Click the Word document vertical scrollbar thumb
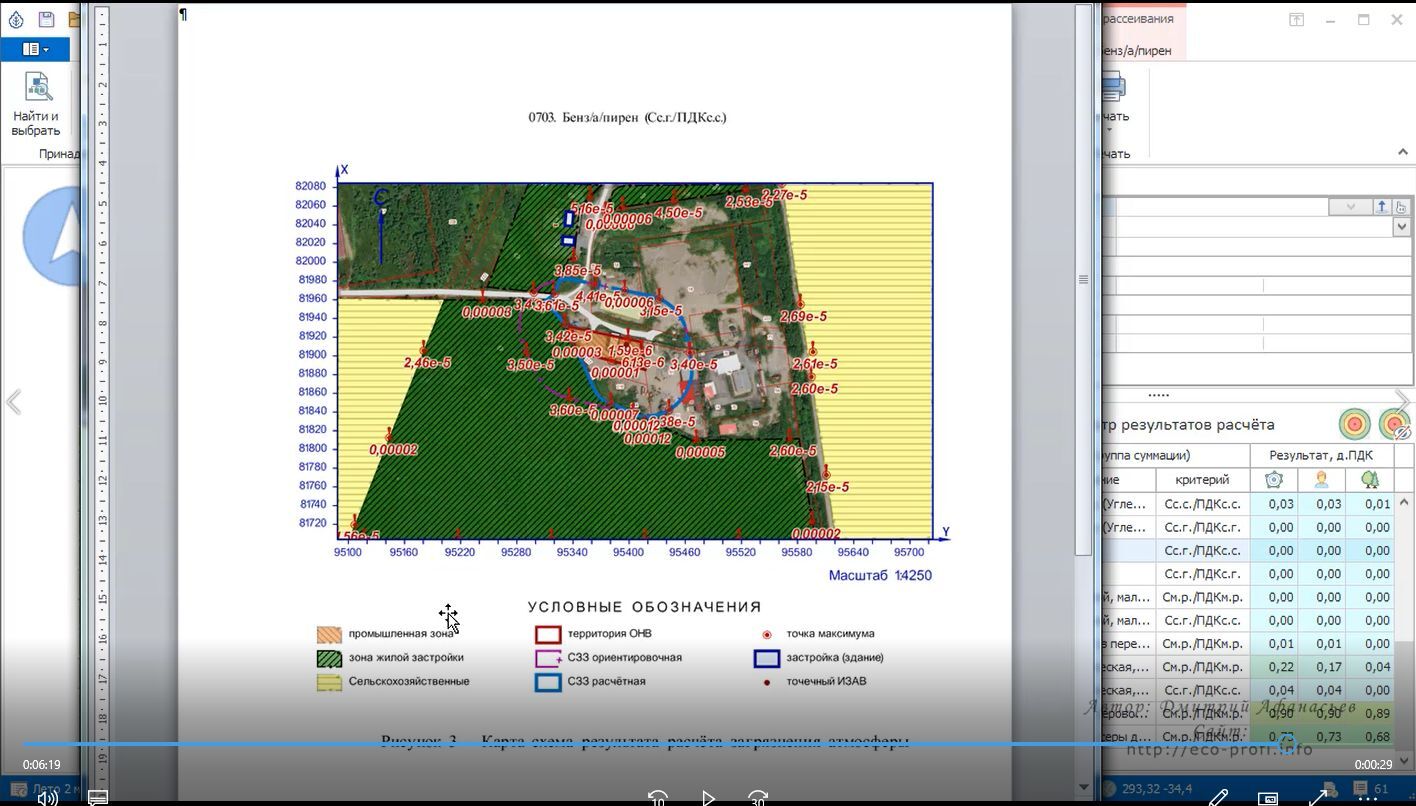This screenshot has width=1416, height=806. click(1083, 280)
